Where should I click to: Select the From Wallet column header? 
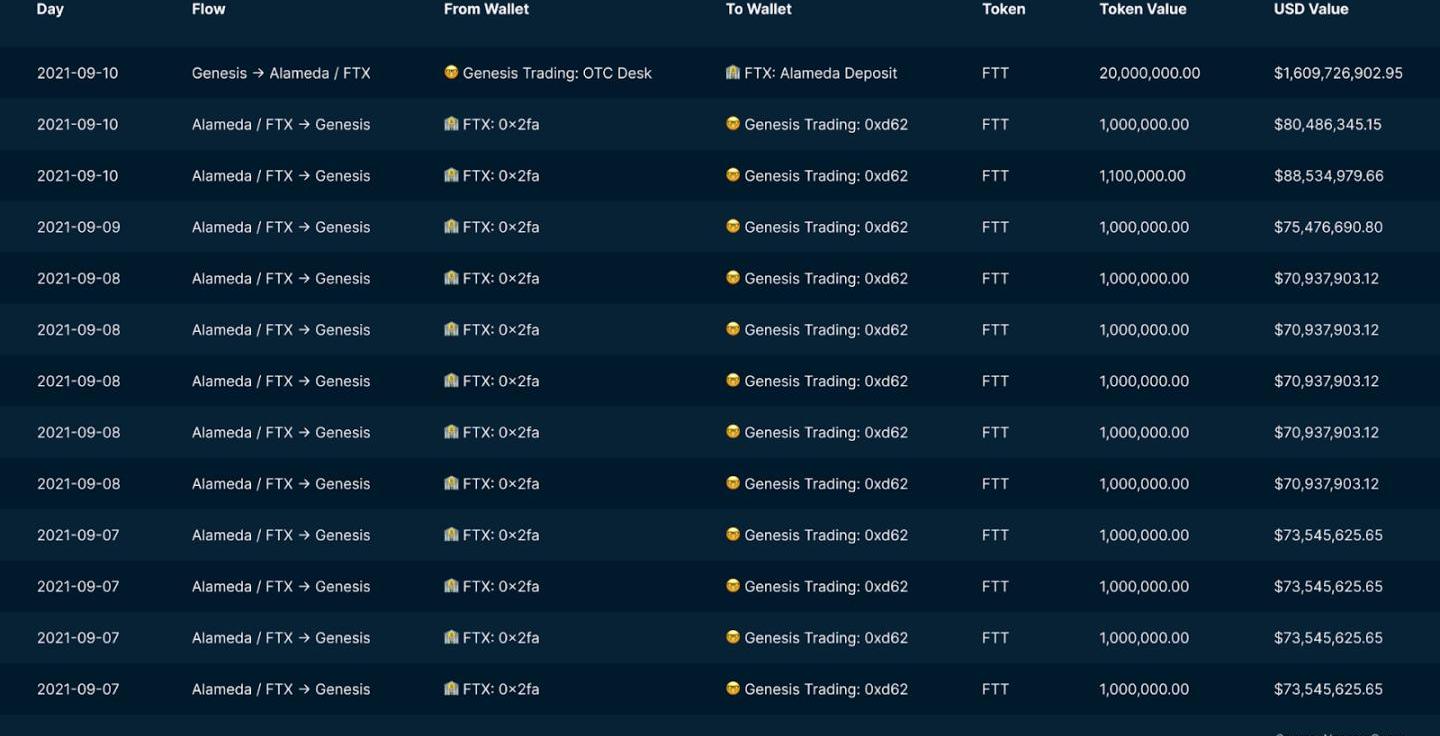tap(486, 9)
